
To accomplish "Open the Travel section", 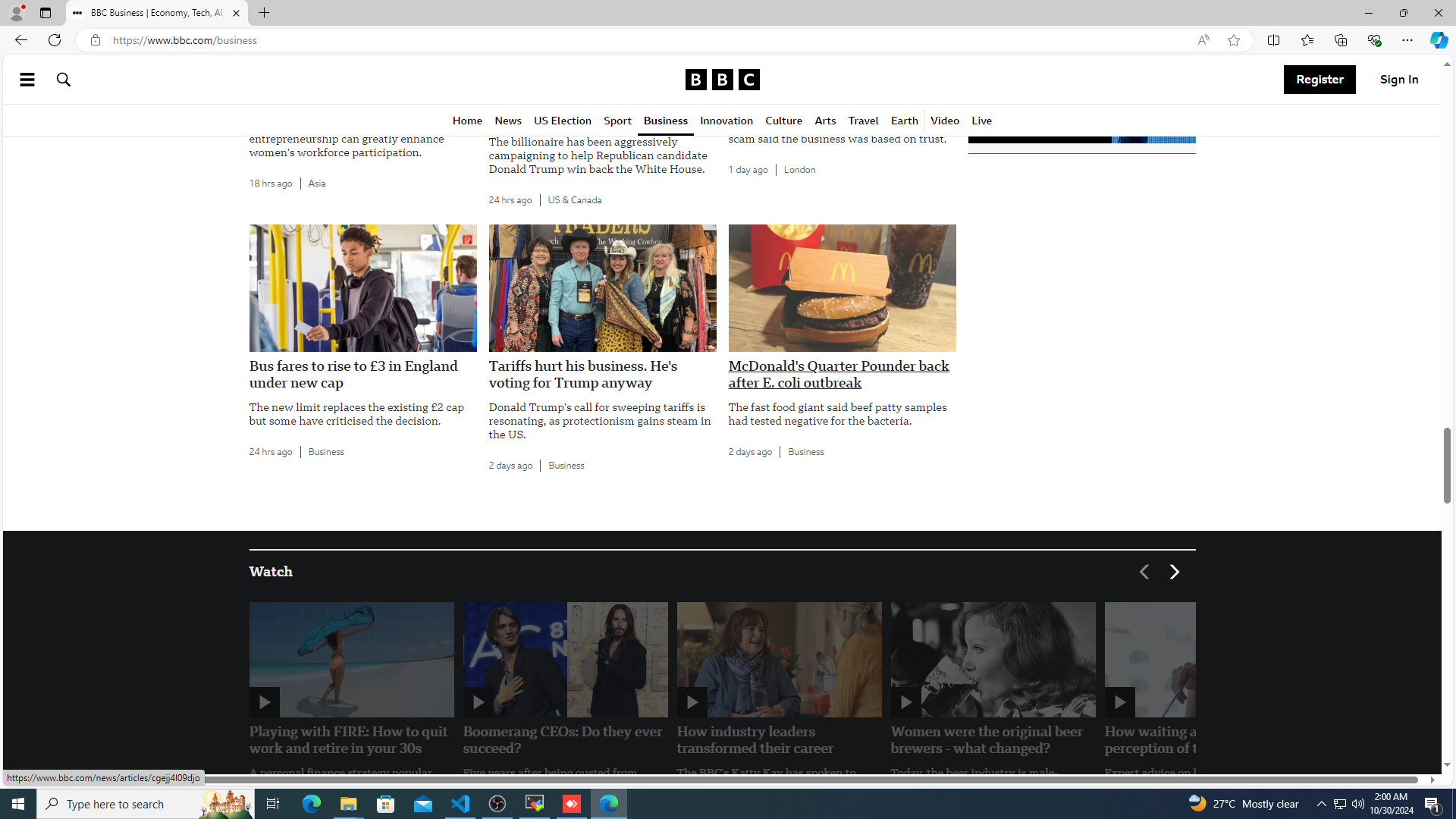I will click(x=863, y=121).
